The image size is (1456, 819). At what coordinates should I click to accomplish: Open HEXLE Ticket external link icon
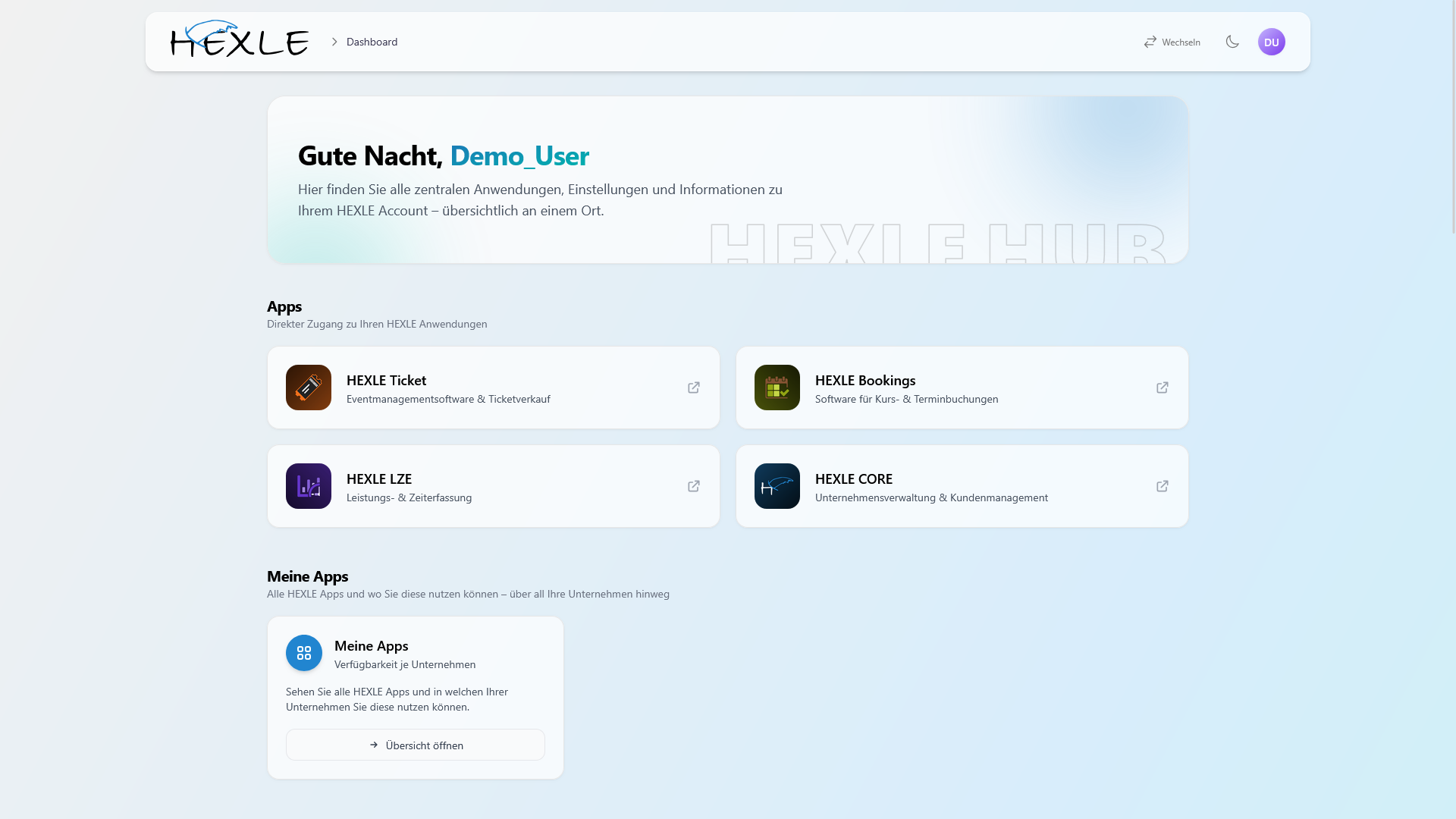click(x=694, y=388)
